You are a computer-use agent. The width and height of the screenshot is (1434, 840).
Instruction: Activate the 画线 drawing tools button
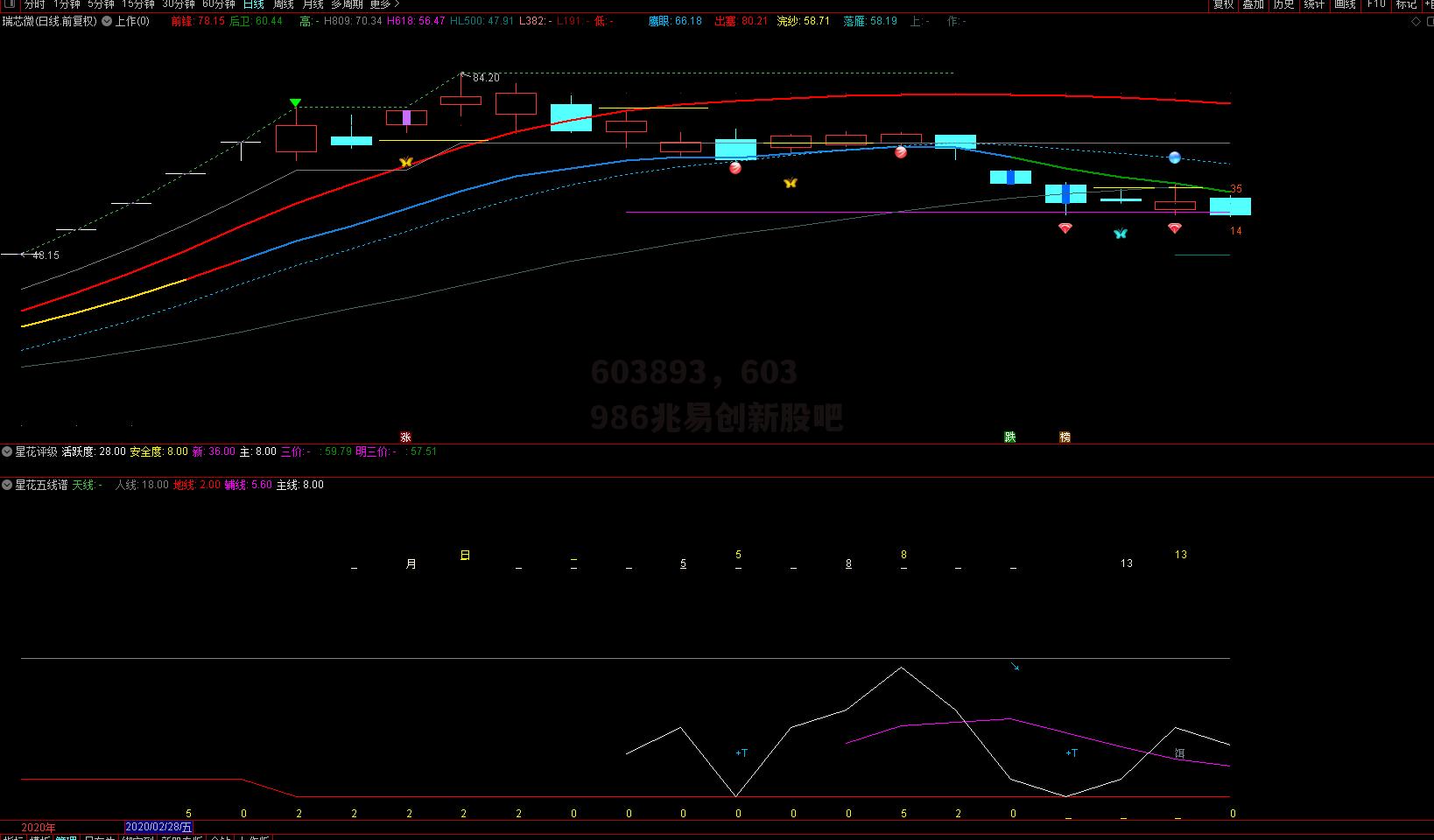(1345, 4)
